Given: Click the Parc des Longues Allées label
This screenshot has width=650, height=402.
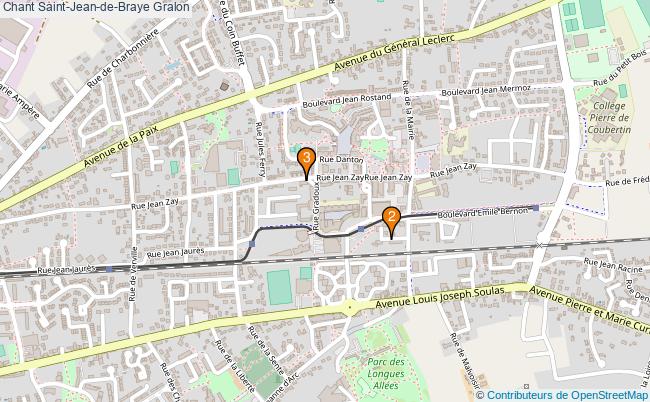Looking at the screenshot, I should point(386,373).
